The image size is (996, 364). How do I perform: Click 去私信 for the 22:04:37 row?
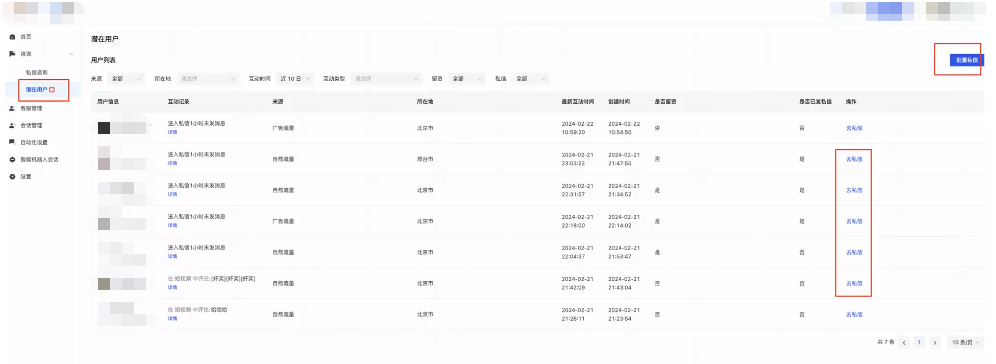854,252
